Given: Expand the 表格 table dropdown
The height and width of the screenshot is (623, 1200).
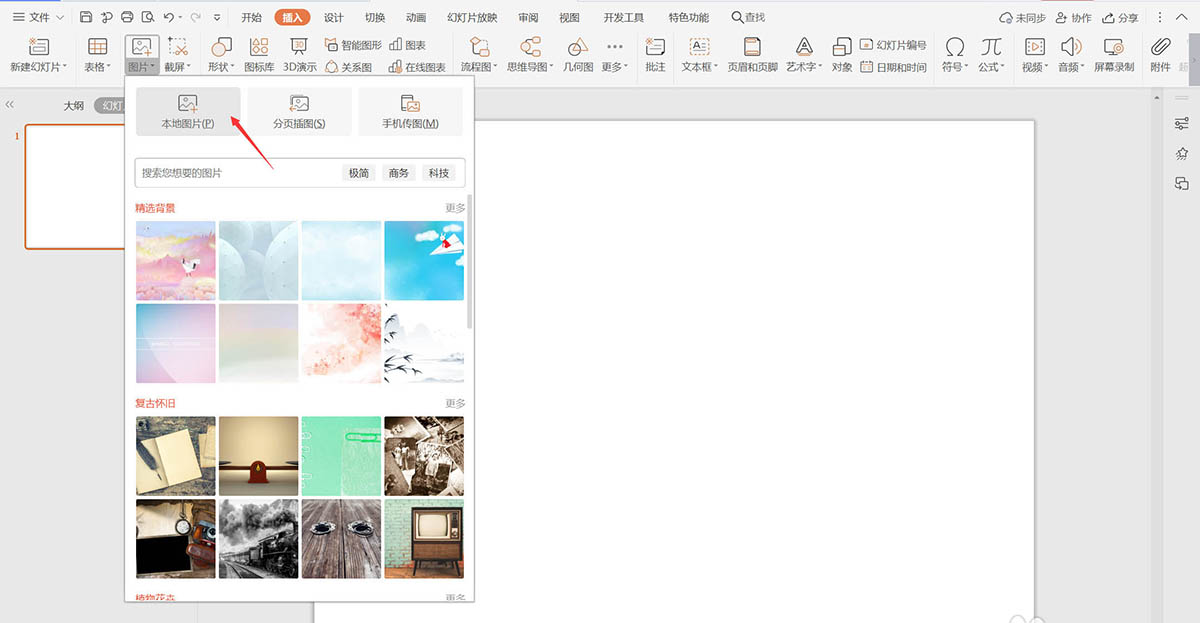Looking at the screenshot, I should coord(97,55).
